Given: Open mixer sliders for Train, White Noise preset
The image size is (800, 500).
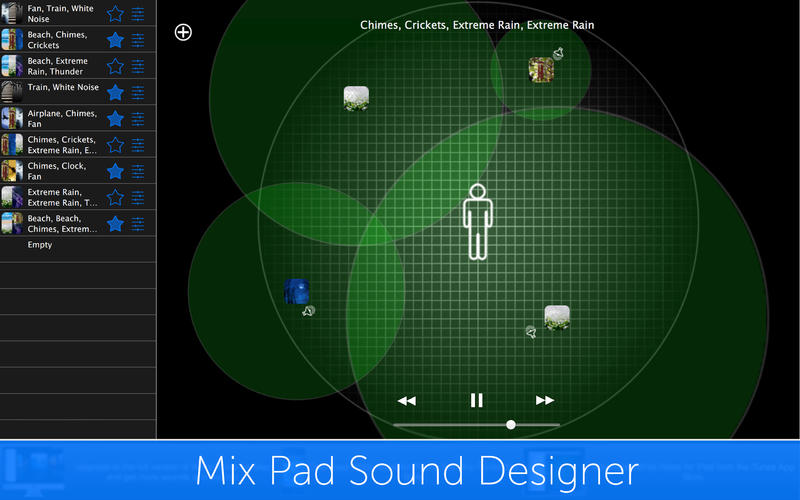Looking at the screenshot, I should click(x=138, y=92).
